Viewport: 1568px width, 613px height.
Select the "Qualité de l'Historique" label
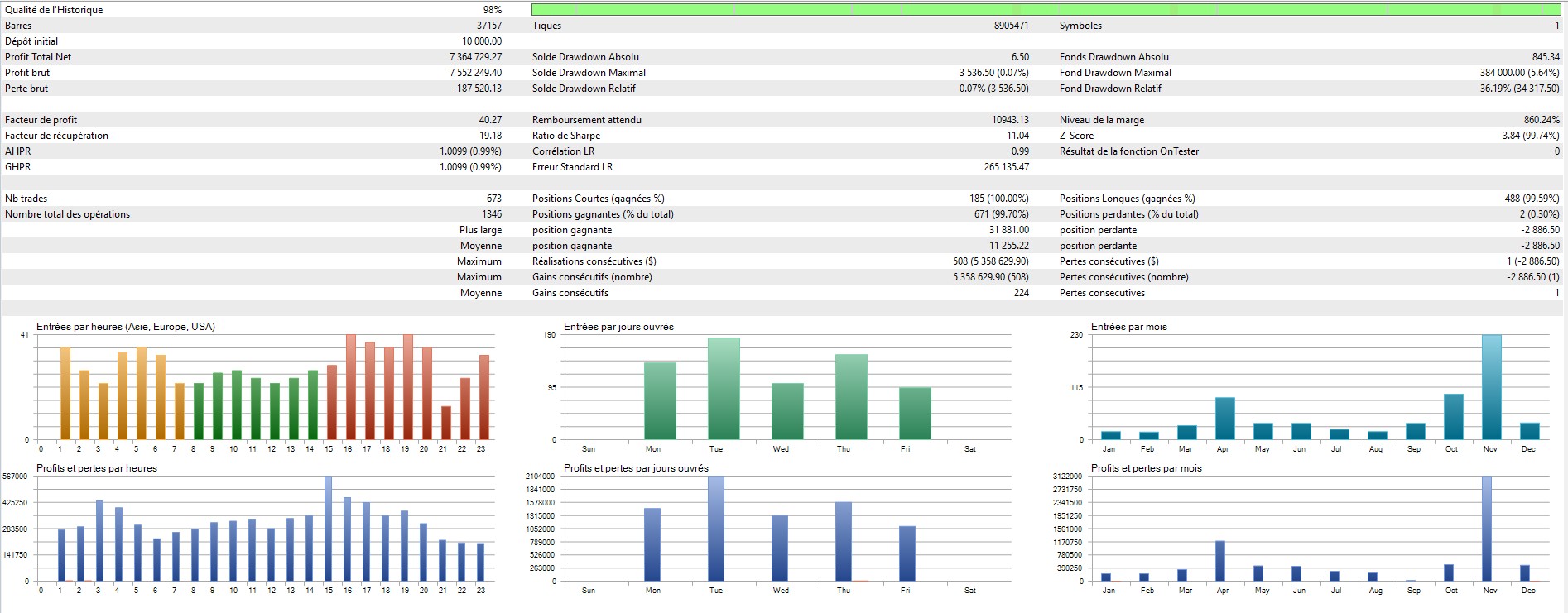(x=54, y=10)
